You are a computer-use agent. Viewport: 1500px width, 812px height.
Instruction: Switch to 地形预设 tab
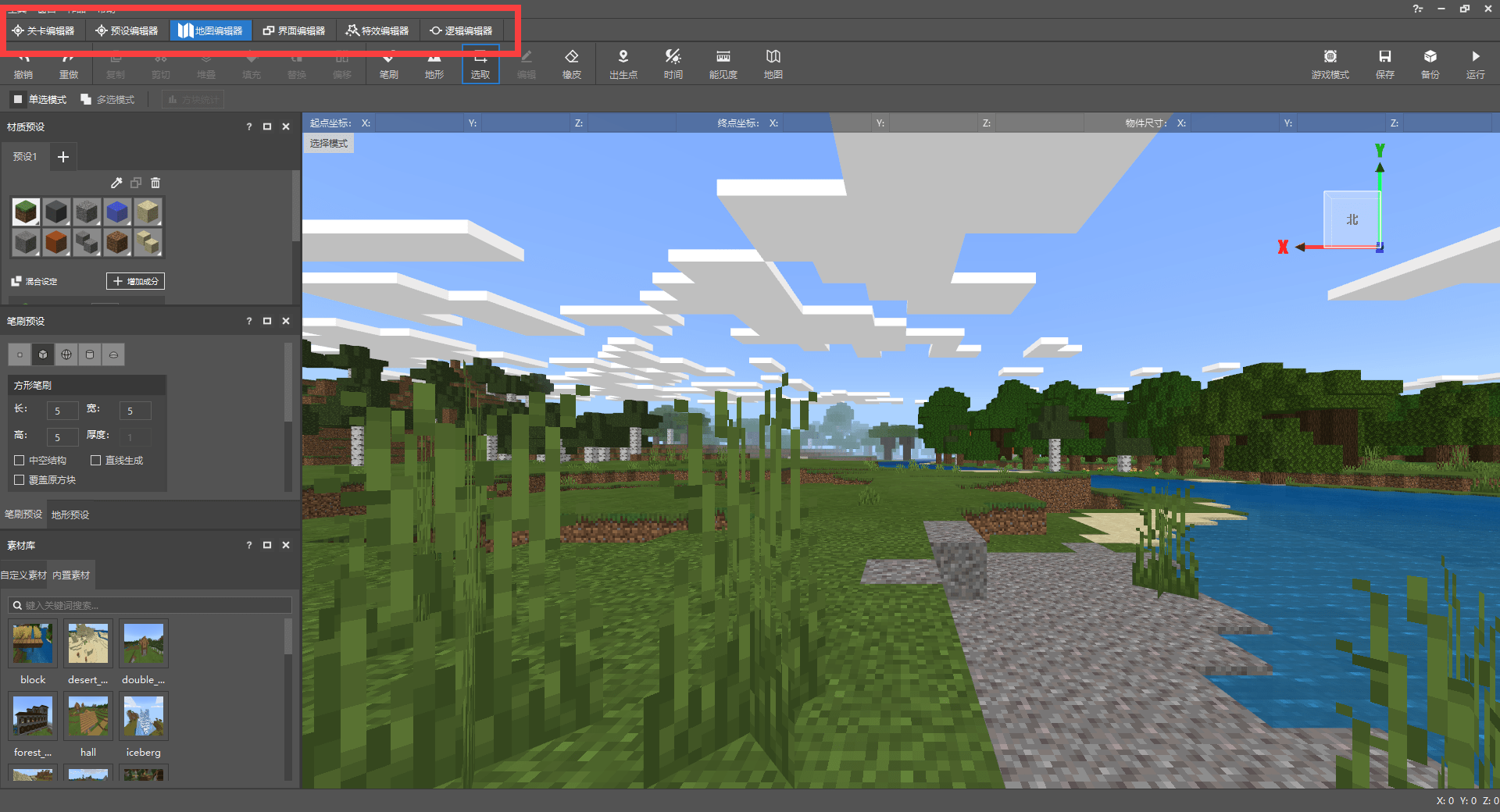[x=70, y=515]
